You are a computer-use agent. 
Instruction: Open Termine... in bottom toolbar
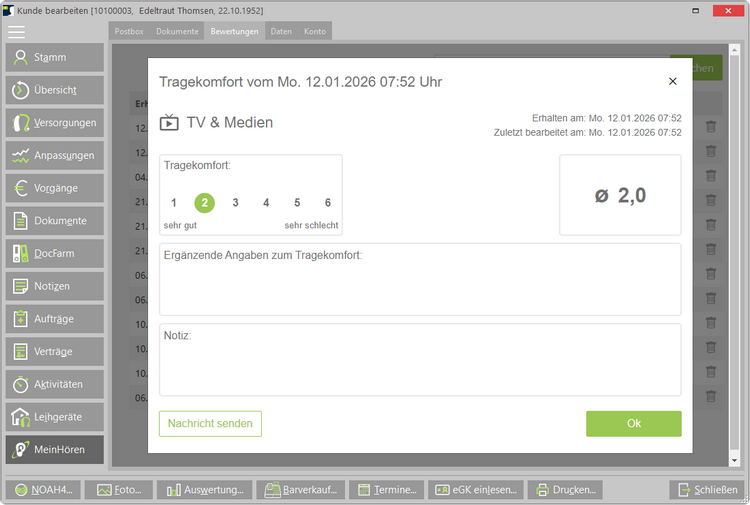click(x=386, y=490)
